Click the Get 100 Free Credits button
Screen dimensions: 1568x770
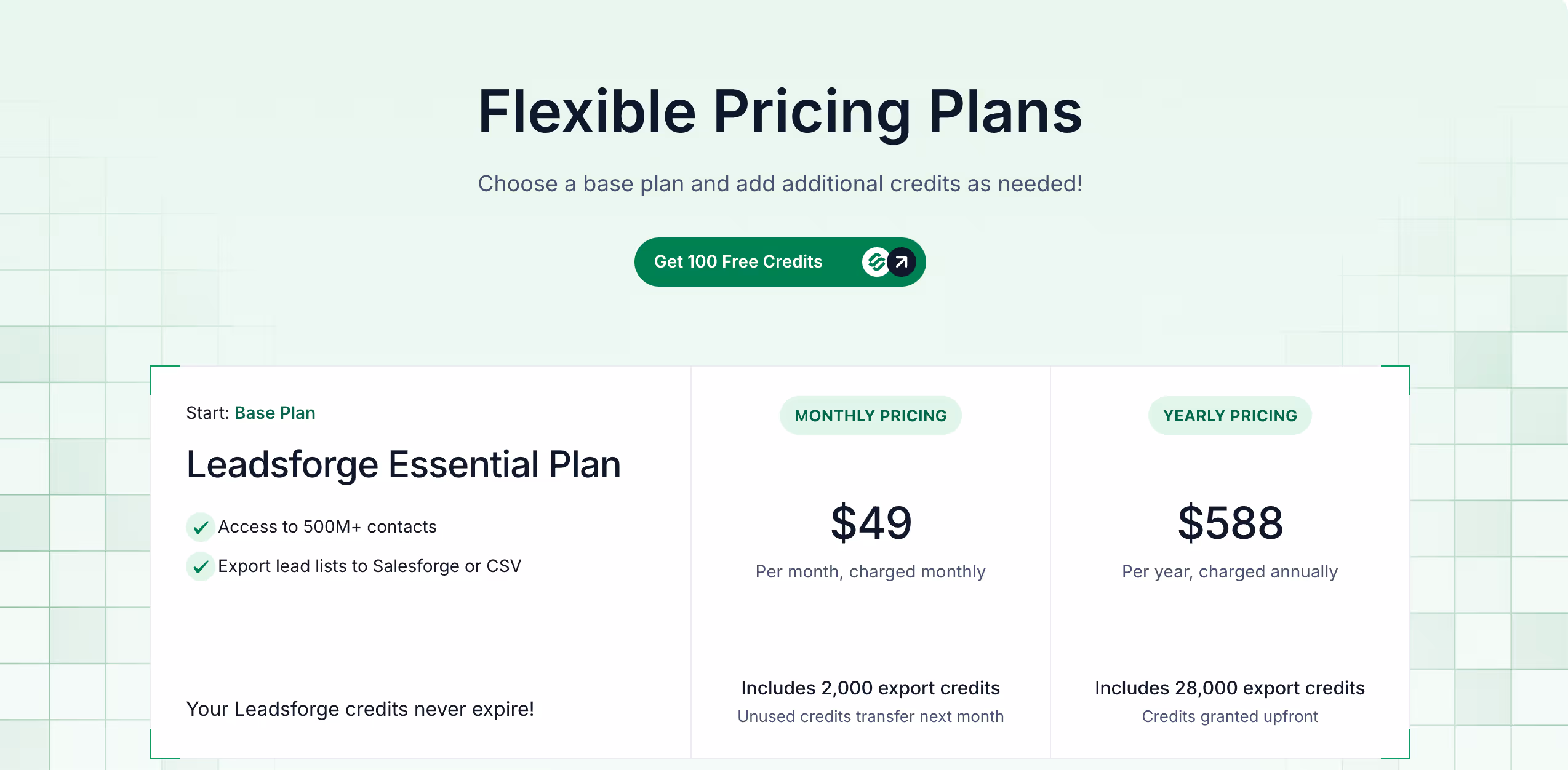[x=780, y=262]
